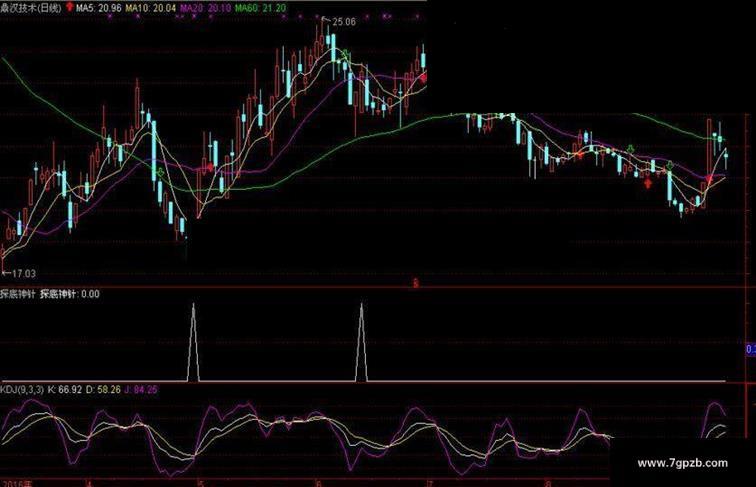Screen dimensions: 756x487
Task: Click the green 'MA60: 21.20' label
Action: pyautogui.click(x=260, y=8)
